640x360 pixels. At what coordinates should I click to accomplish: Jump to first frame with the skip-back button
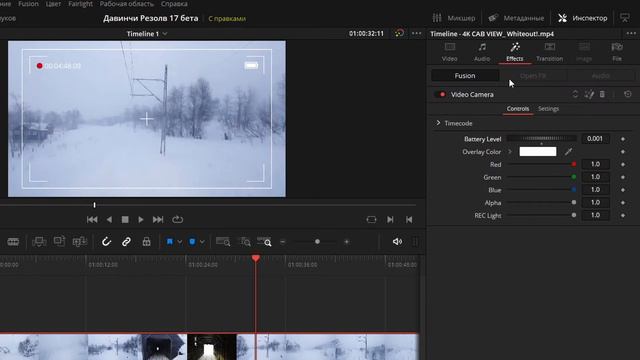92,220
